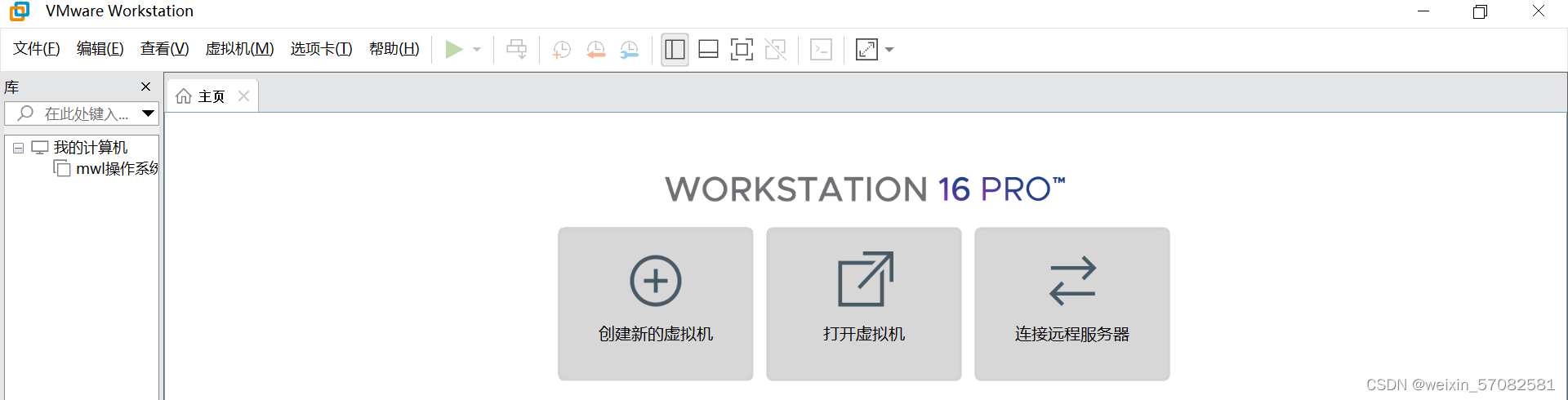Open the stretch display dropdown arrow

click(x=889, y=50)
